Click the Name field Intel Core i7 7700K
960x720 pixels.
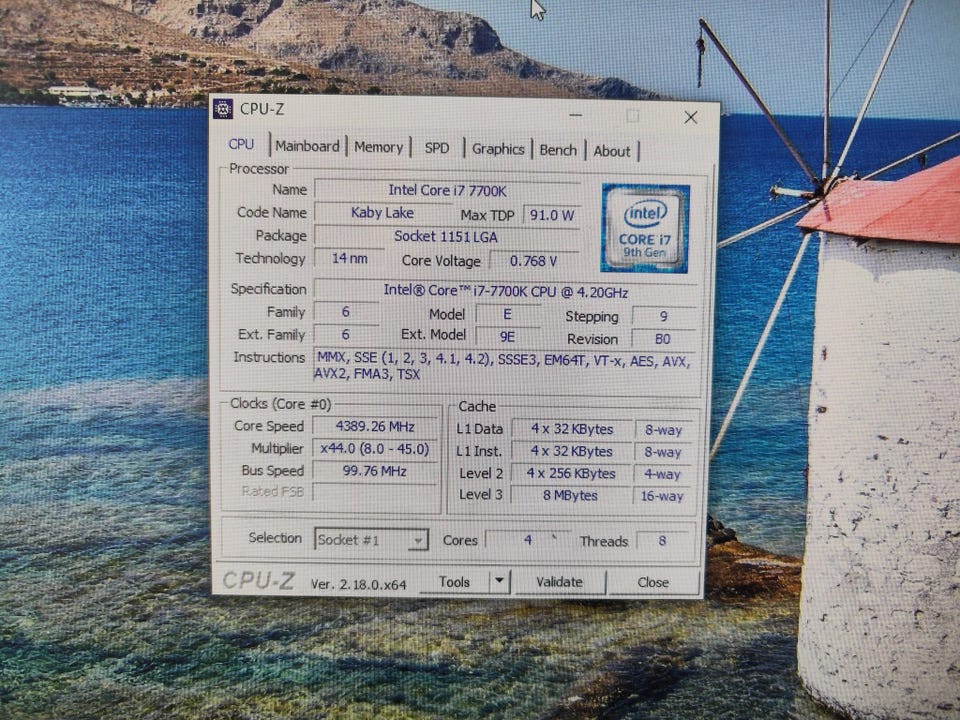pyautogui.click(x=448, y=190)
